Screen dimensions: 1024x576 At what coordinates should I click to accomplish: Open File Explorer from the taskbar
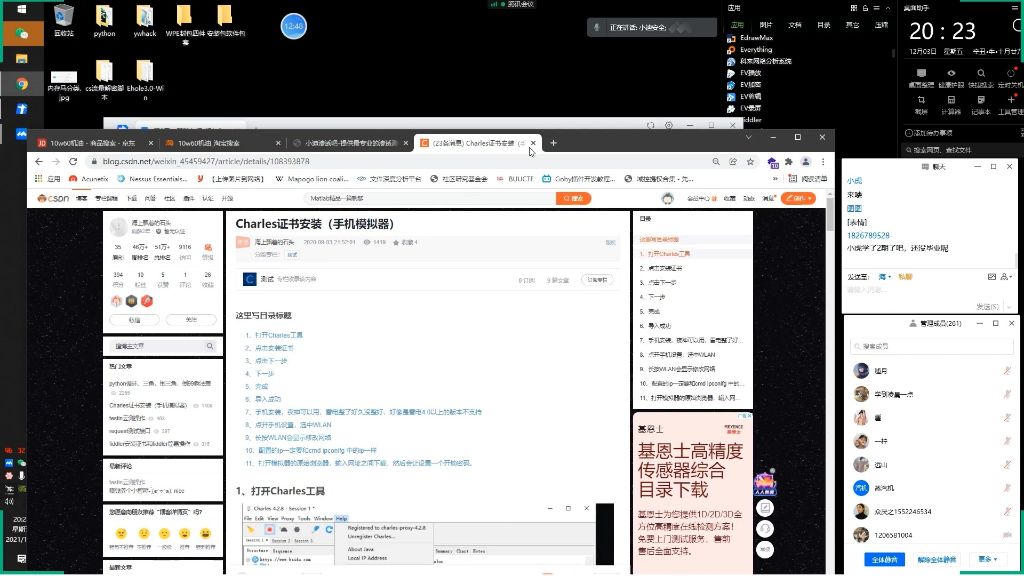[x=22, y=58]
